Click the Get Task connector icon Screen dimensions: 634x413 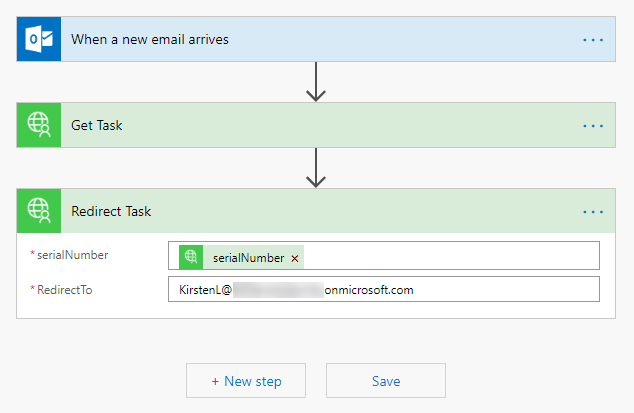(39, 126)
